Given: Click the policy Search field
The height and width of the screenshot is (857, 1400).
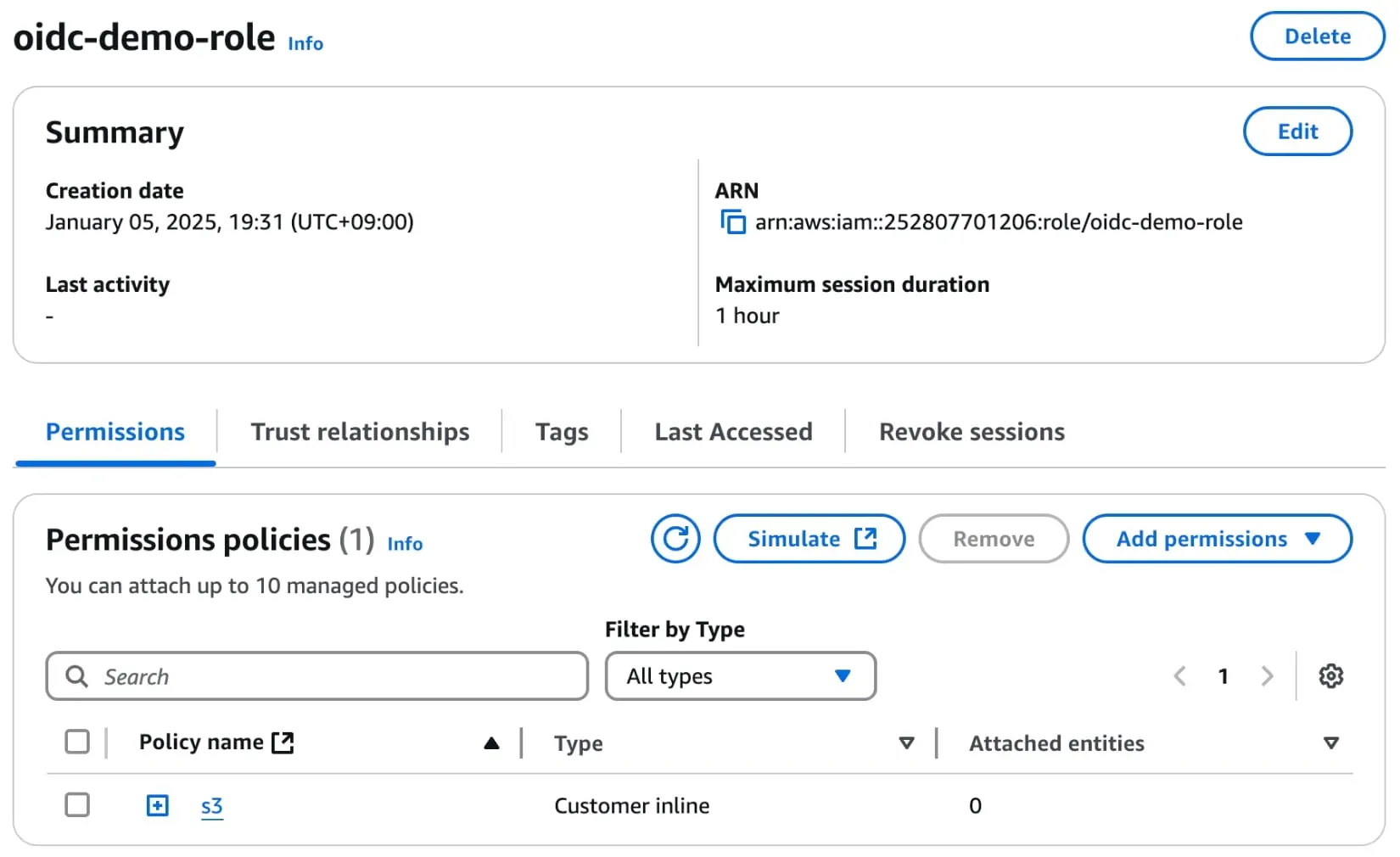Looking at the screenshot, I should [x=316, y=676].
